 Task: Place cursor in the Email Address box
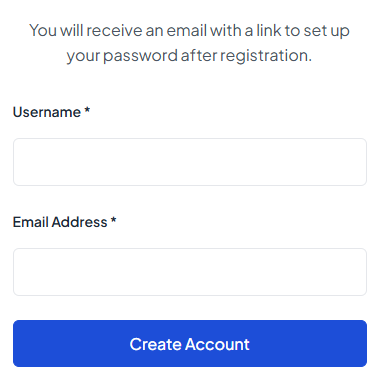point(190,272)
